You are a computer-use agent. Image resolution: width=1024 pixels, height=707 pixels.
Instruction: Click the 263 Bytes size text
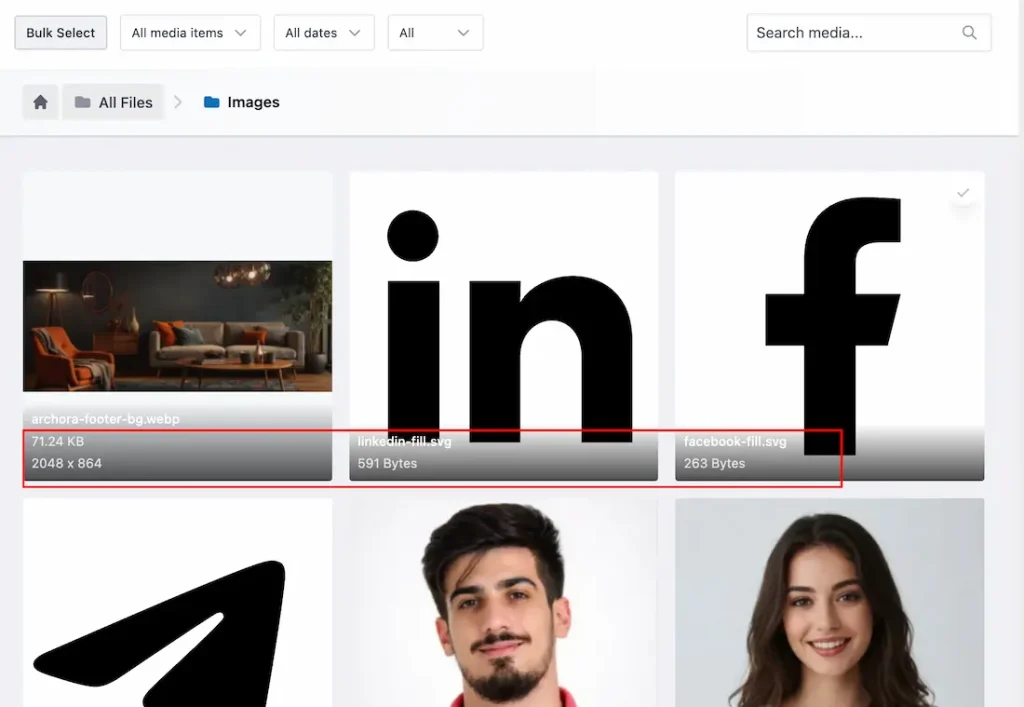tap(714, 463)
